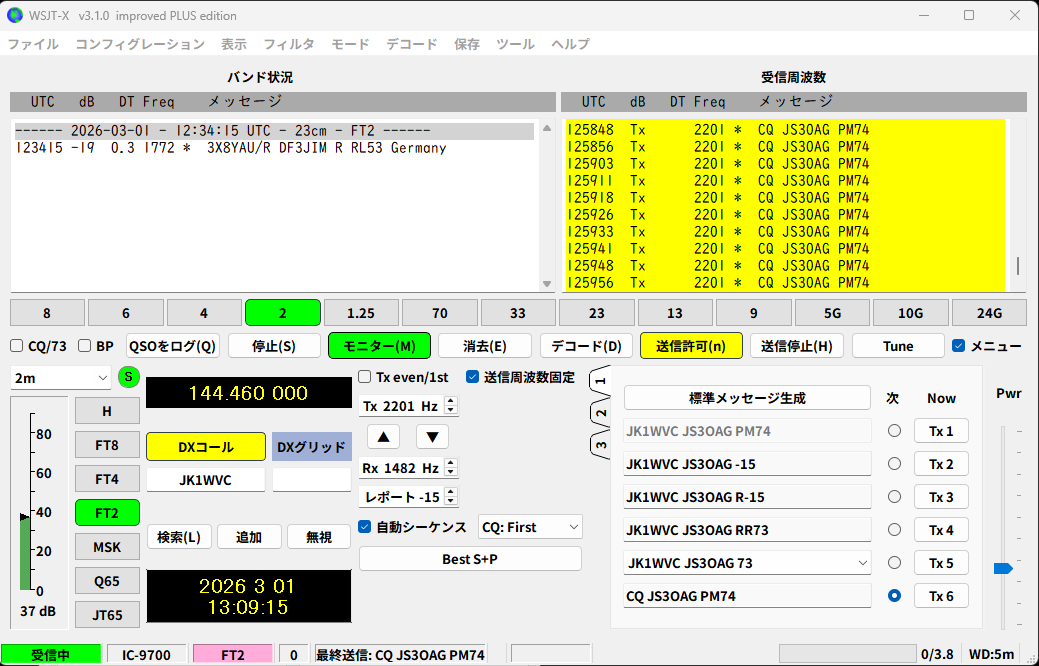Image resolution: width=1039 pixels, height=666 pixels.
Task: Click the 144.460 000 frequency display
Action: [248, 393]
